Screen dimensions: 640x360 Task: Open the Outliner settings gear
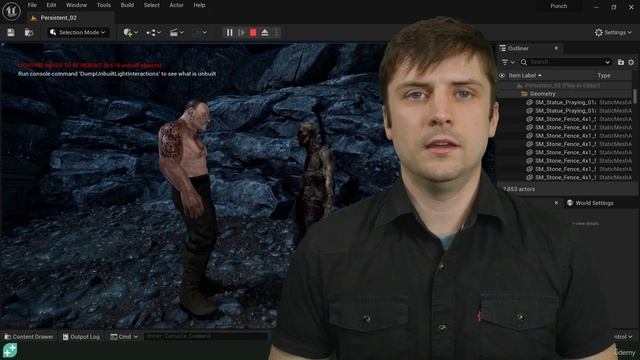[631, 62]
